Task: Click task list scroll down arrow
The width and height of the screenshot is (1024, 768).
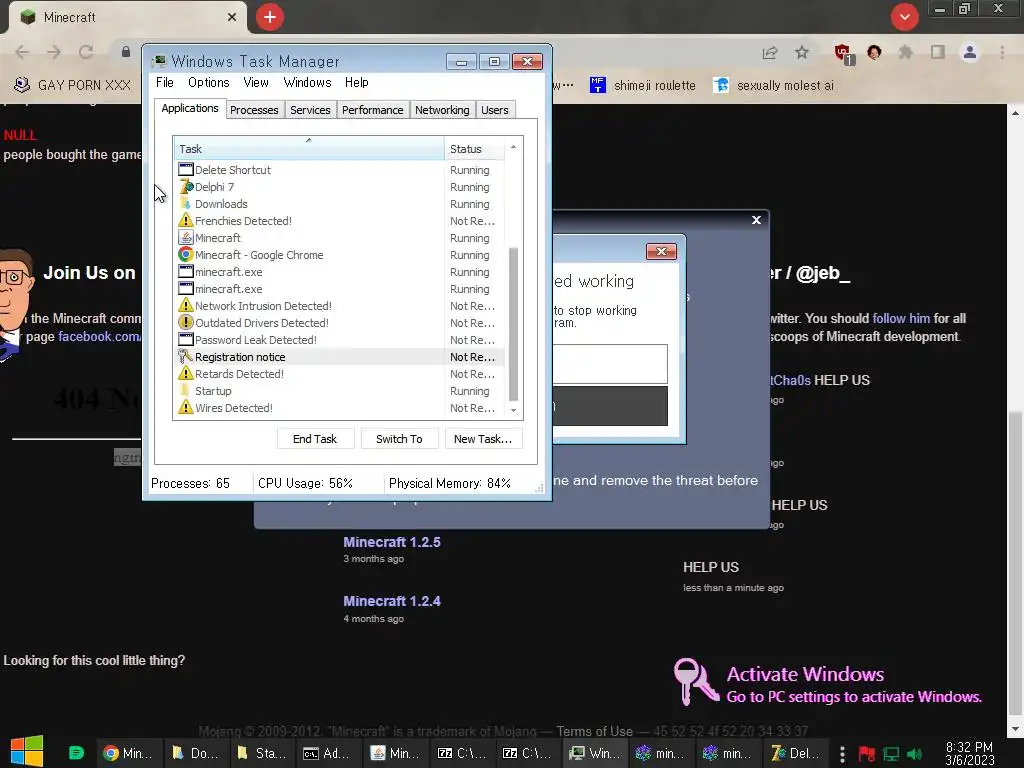Action: pos(513,410)
